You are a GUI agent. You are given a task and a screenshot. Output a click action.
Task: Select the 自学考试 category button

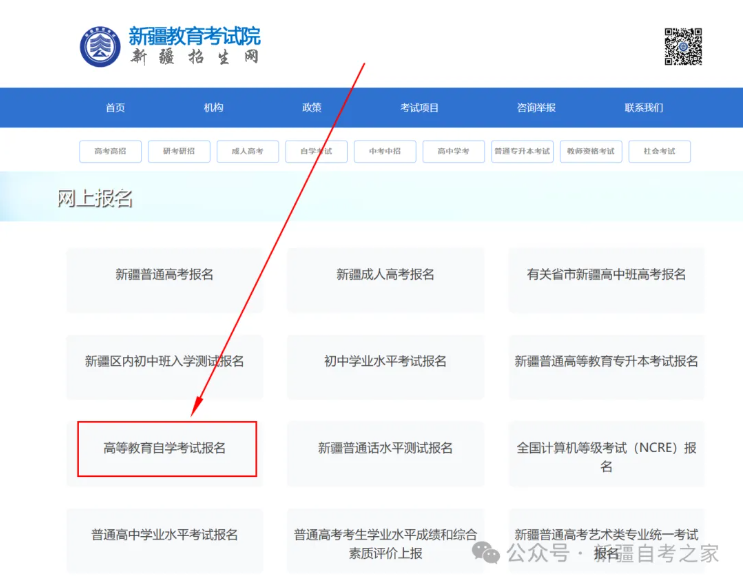pos(316,151)
